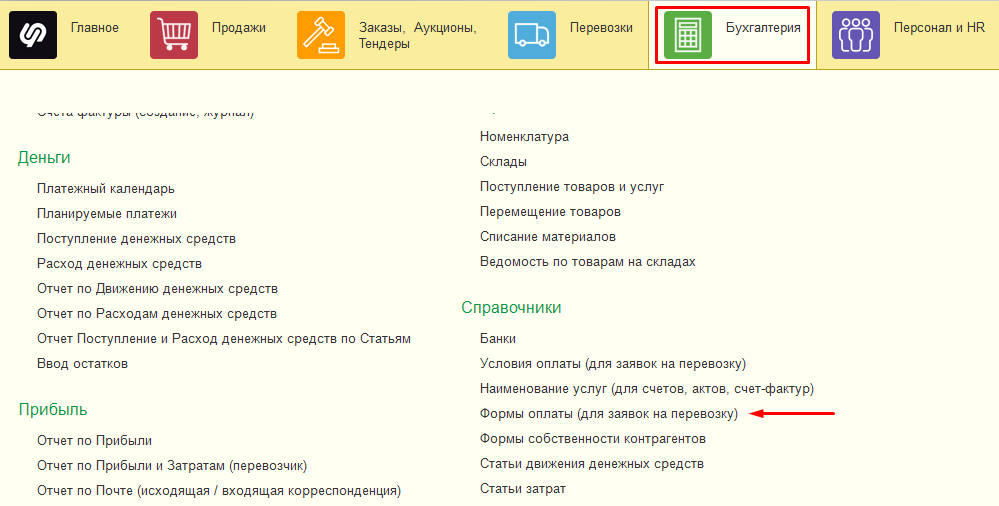
Task: Open Поступление денежных средств
Action: tap(136, 238)
